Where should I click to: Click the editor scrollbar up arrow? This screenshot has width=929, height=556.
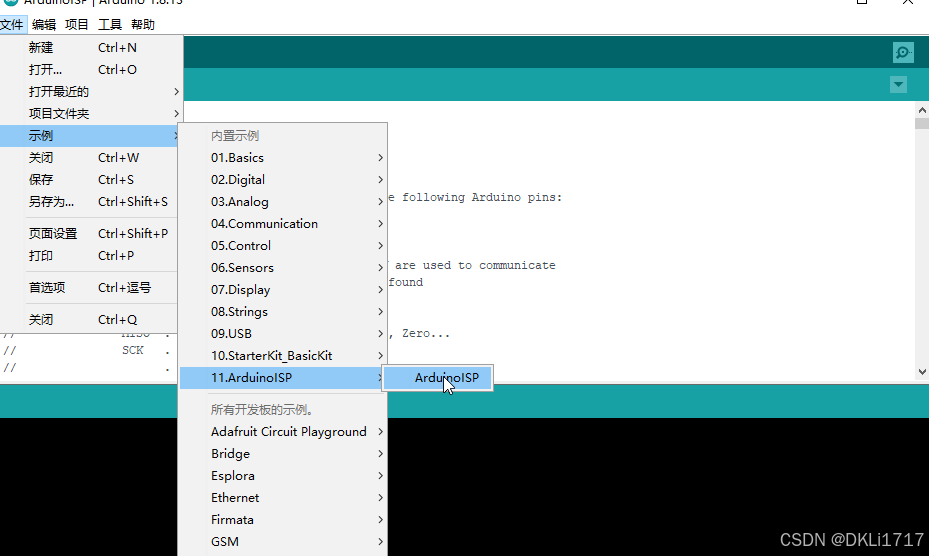pos(922,110)
